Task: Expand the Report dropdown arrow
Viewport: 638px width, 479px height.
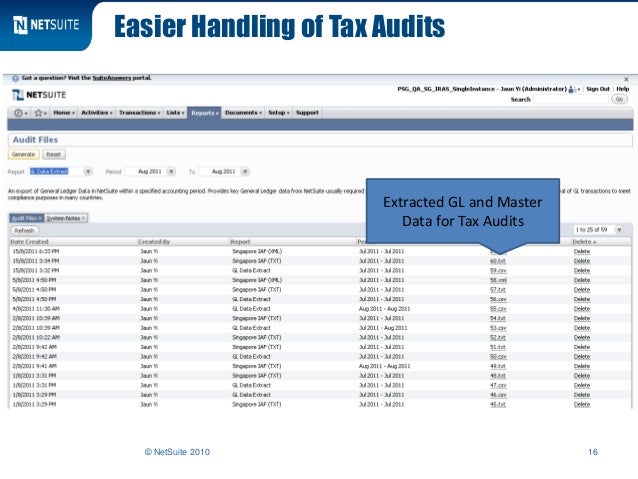Action: [x=88, y=172]
